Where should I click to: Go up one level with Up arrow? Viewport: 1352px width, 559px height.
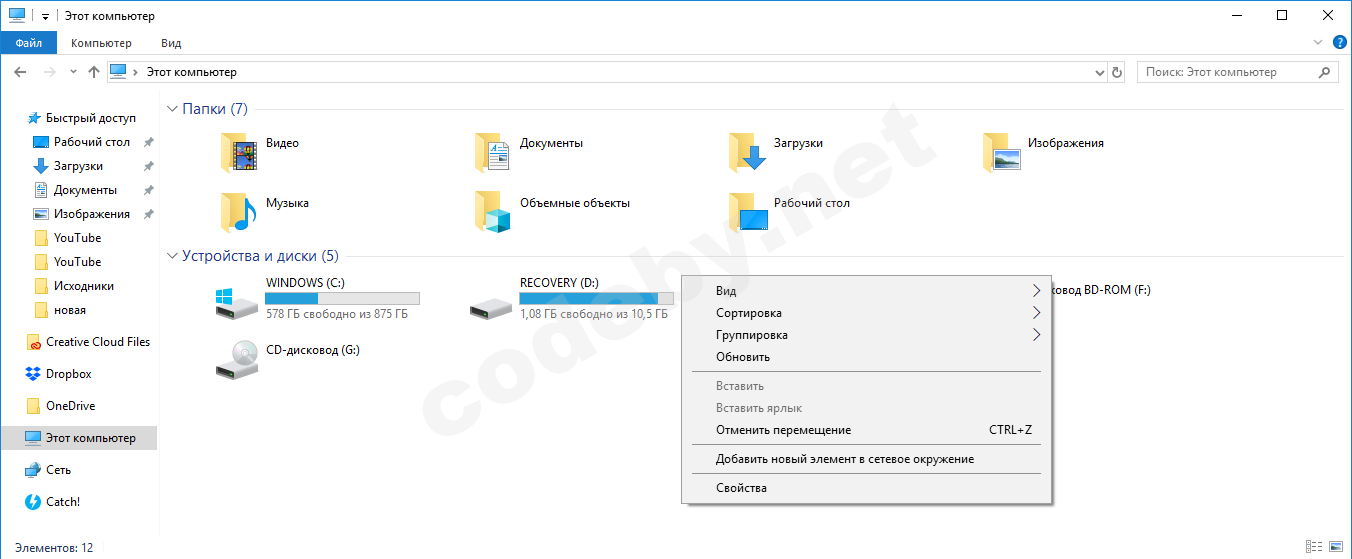point(94,72)
